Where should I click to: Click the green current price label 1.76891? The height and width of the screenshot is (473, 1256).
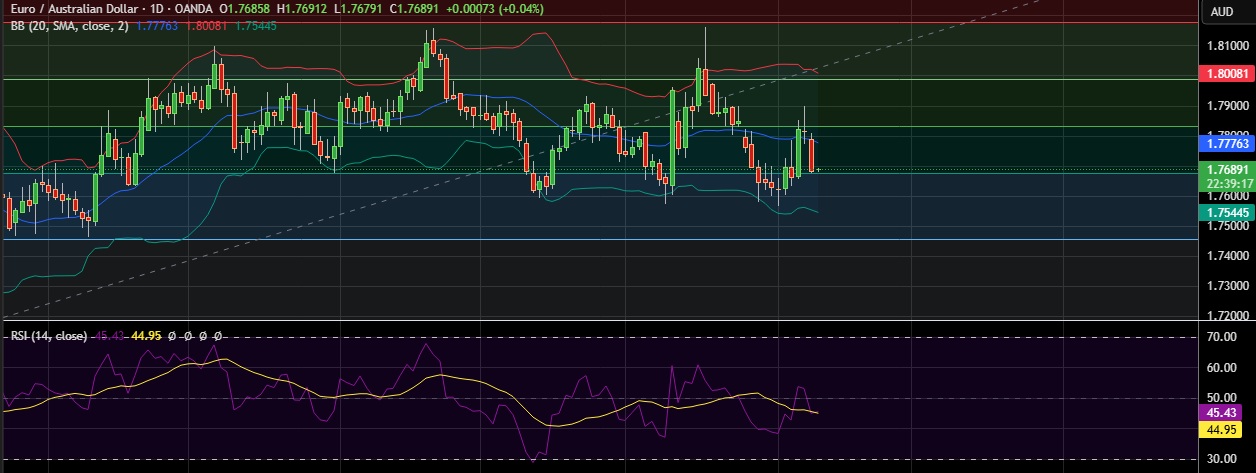click(1226, 169)
